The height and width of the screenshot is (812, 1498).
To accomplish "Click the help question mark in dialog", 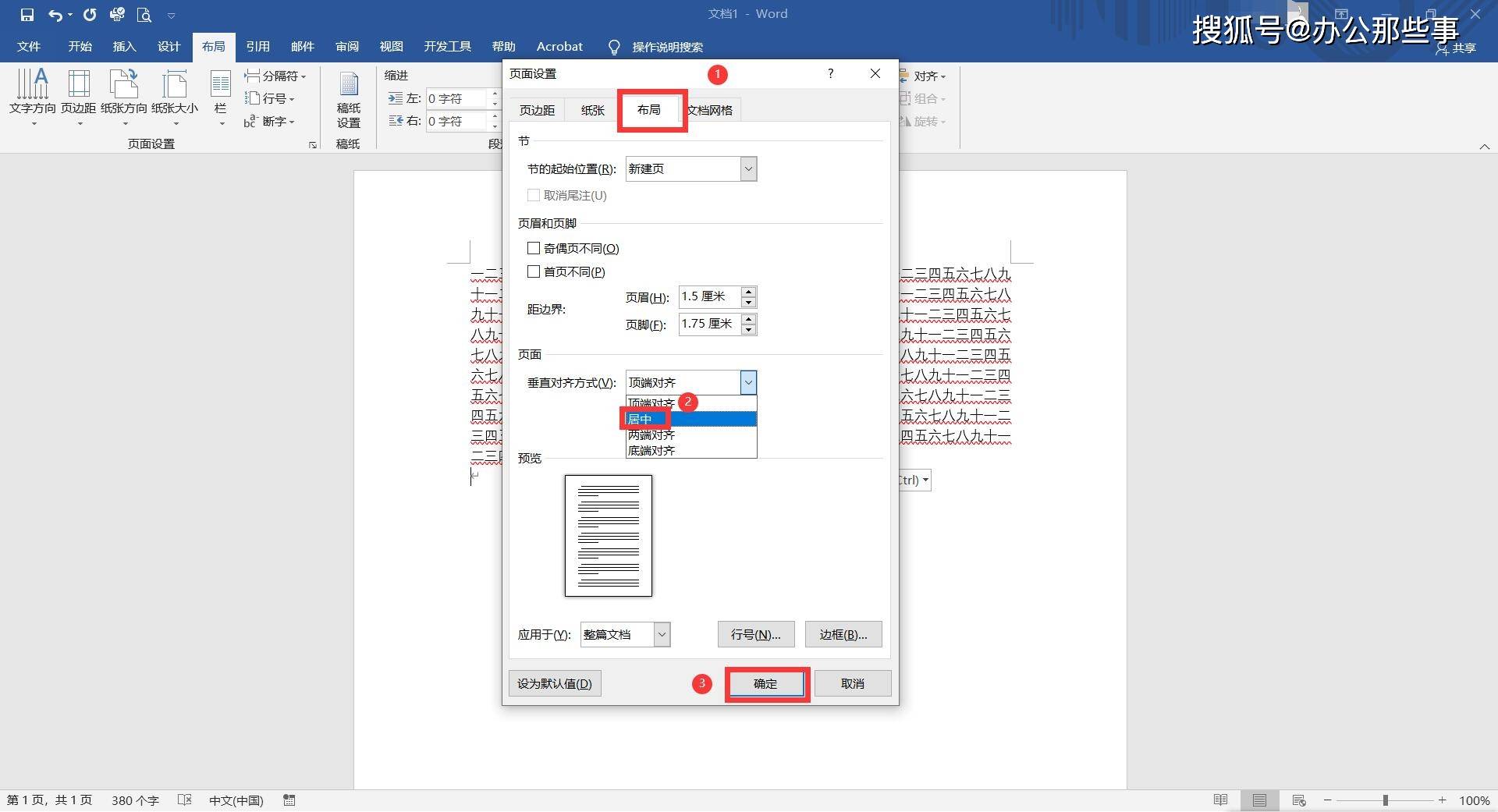I will pos(830,73).
